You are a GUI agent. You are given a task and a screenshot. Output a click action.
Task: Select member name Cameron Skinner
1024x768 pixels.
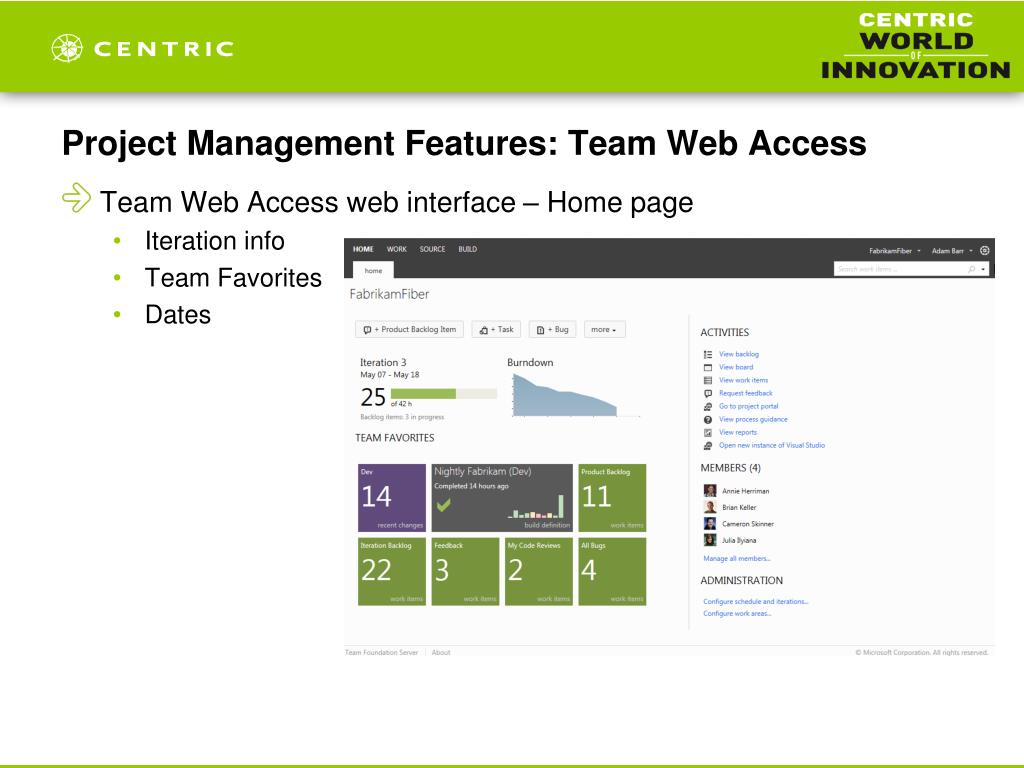[748, 524]
